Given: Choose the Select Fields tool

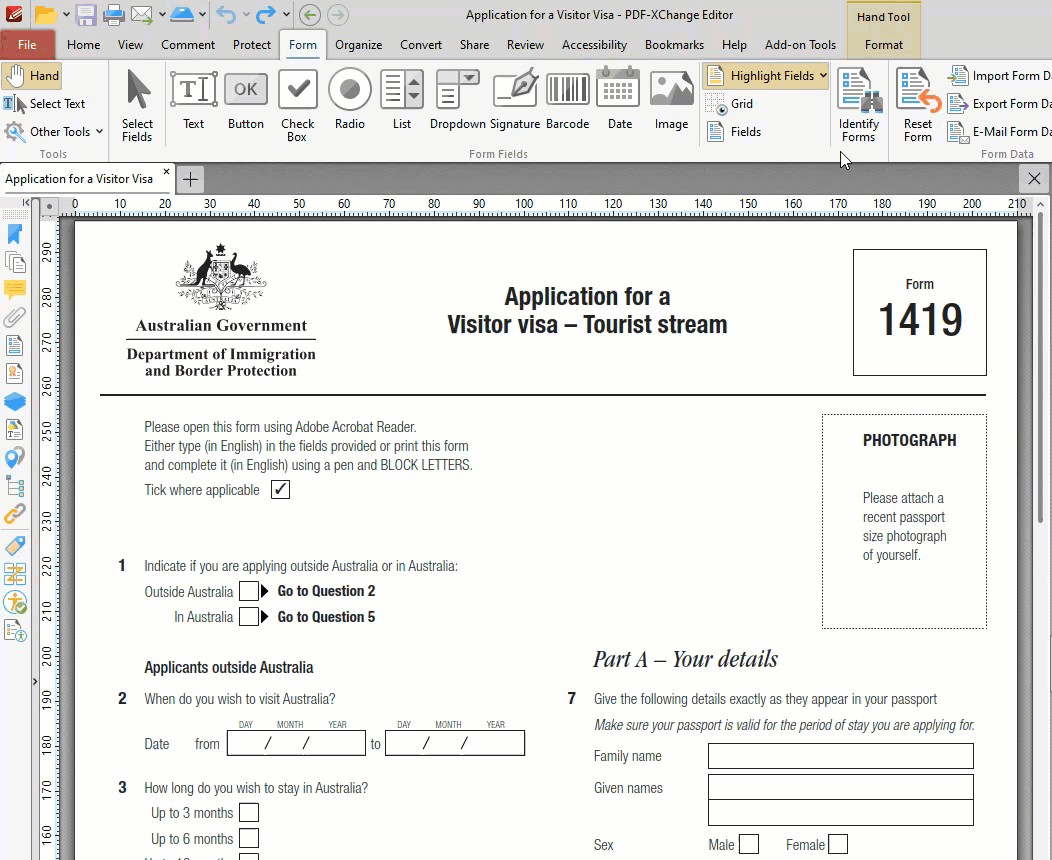Looking at the screenshot, I should [x=138, y=105].
